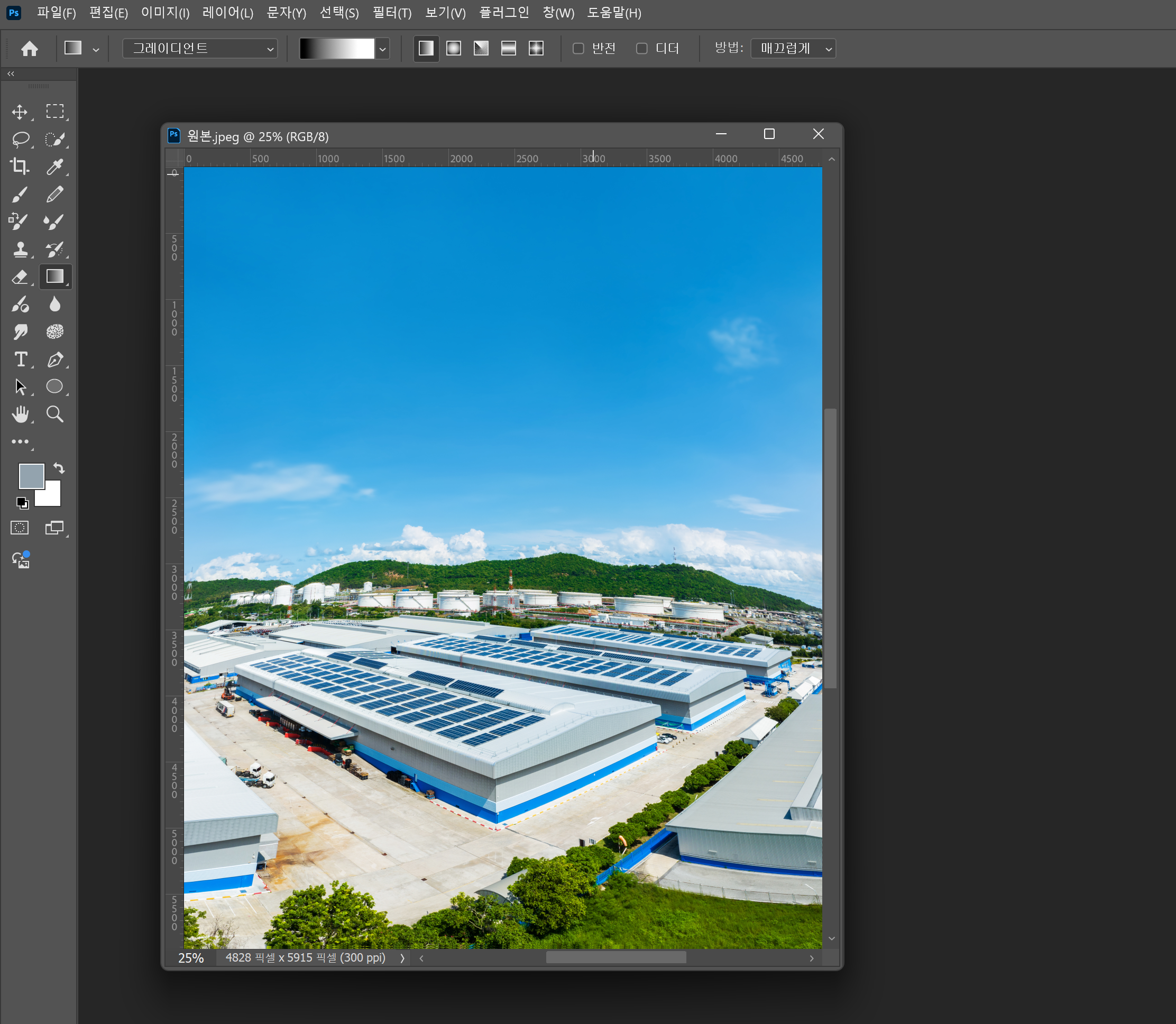This screenshot has width=1176, height=1024.
Task: Select the Move tool
Action: [20, 112]
